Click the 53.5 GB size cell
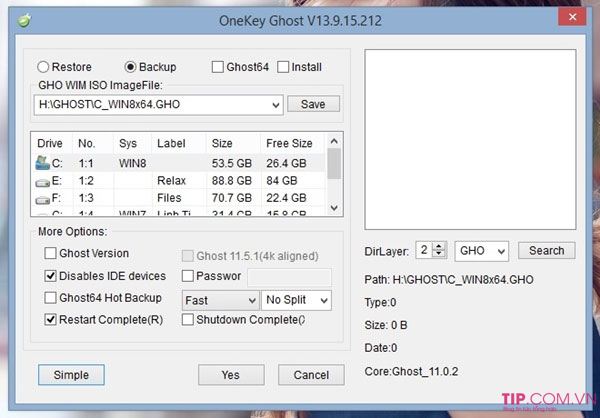Image resolution: width=600 pixels, height=418 pixels. point(232,163)
